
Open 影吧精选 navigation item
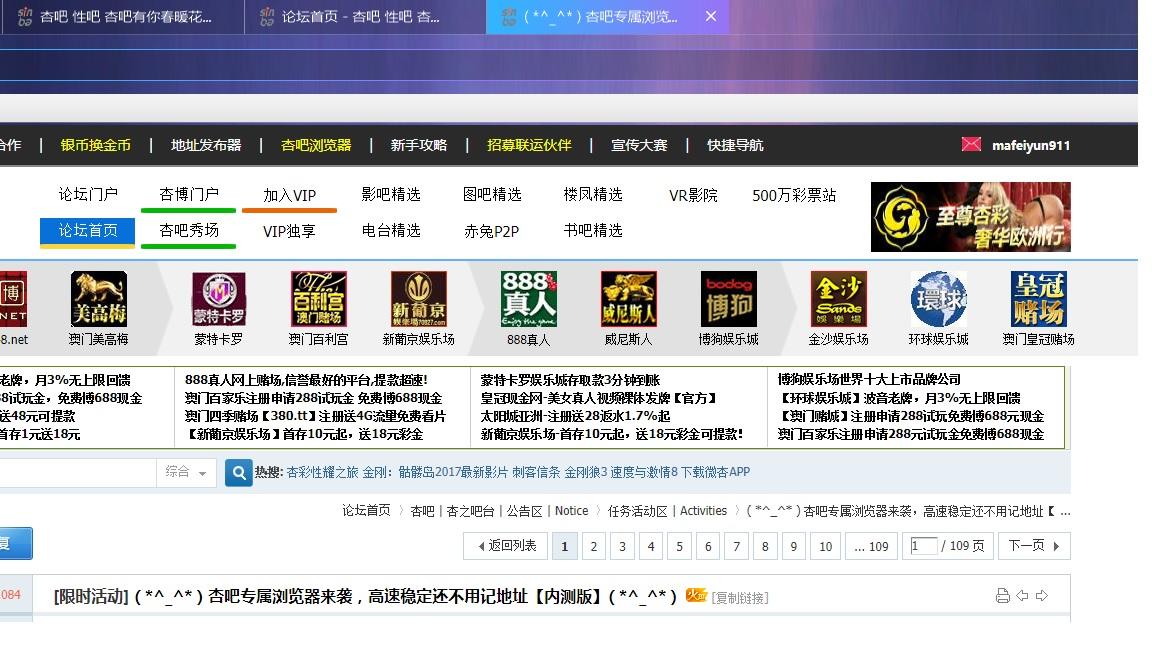click(x=391, y=195)
